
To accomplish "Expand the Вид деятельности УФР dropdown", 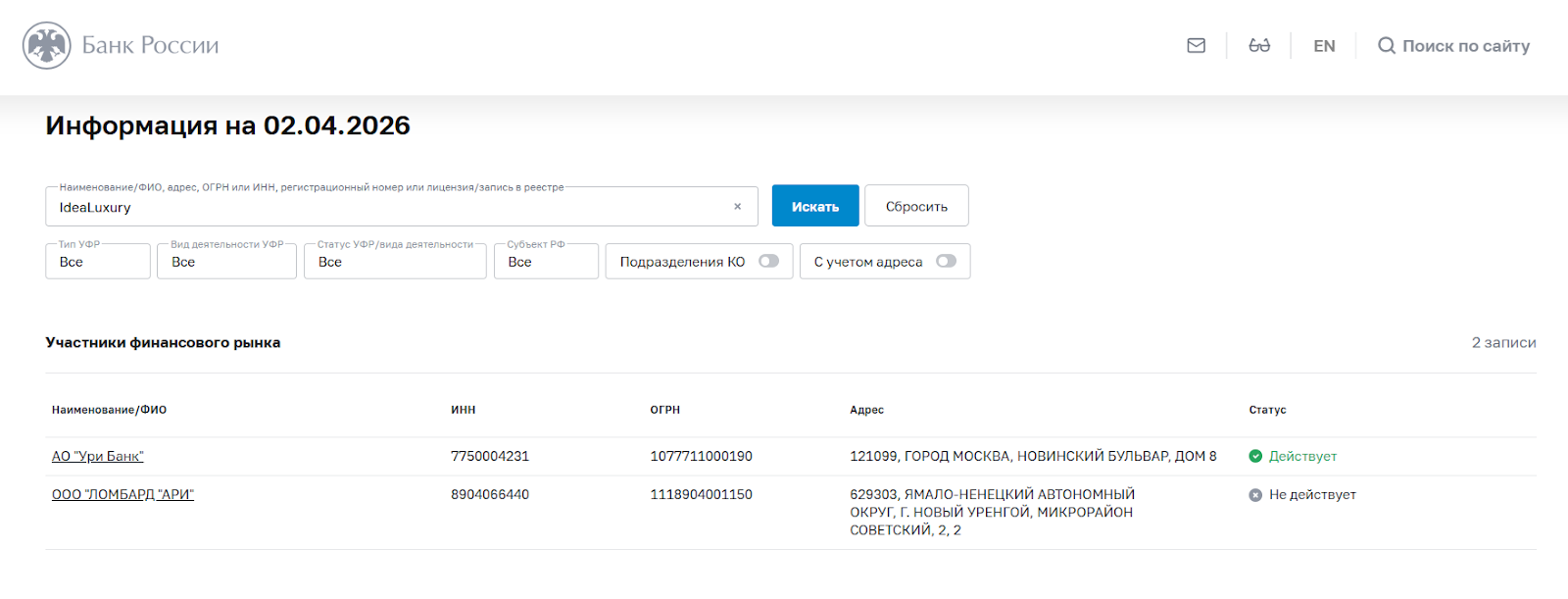I will pos(226,262).
